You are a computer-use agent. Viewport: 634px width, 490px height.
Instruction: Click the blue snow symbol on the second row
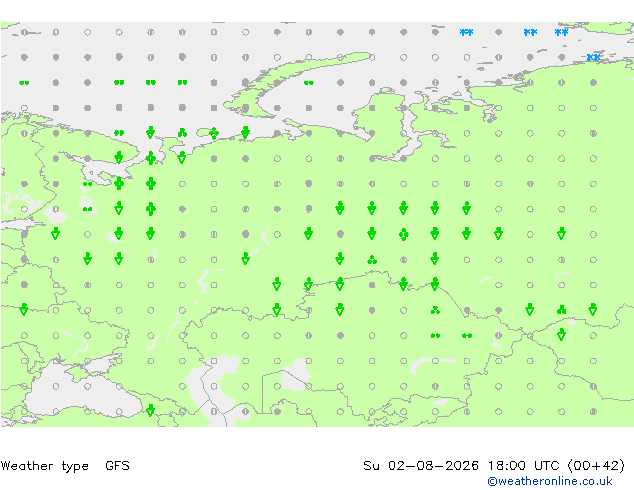[x=593, y=57]
